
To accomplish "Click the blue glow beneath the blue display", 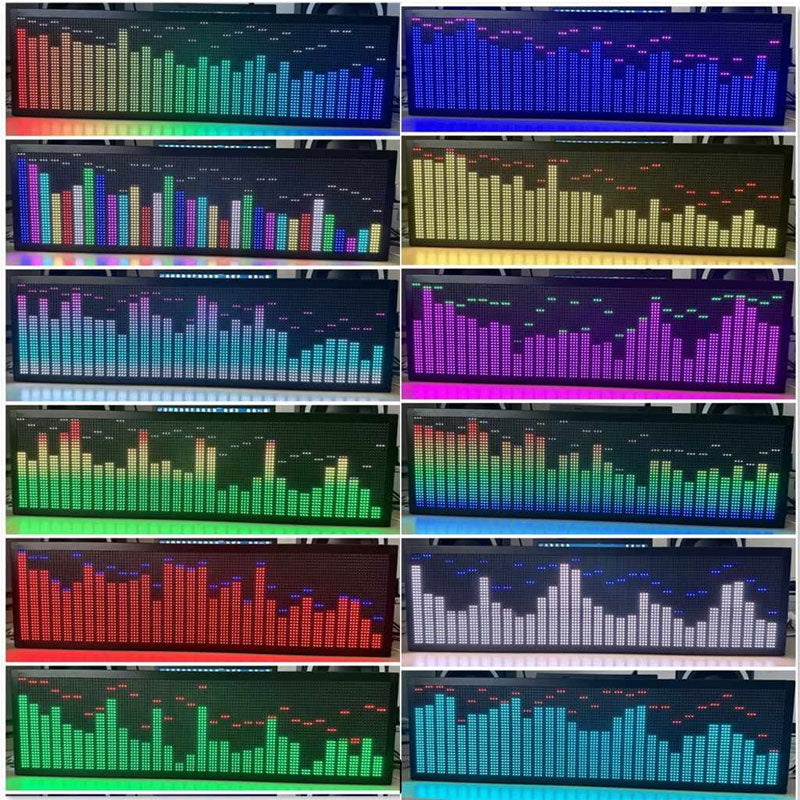I will pos(598,126).
